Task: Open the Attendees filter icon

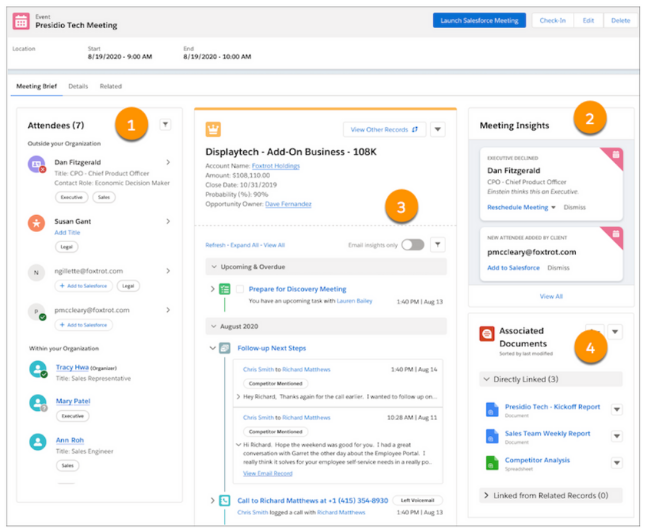Action: tap(165, 124)
